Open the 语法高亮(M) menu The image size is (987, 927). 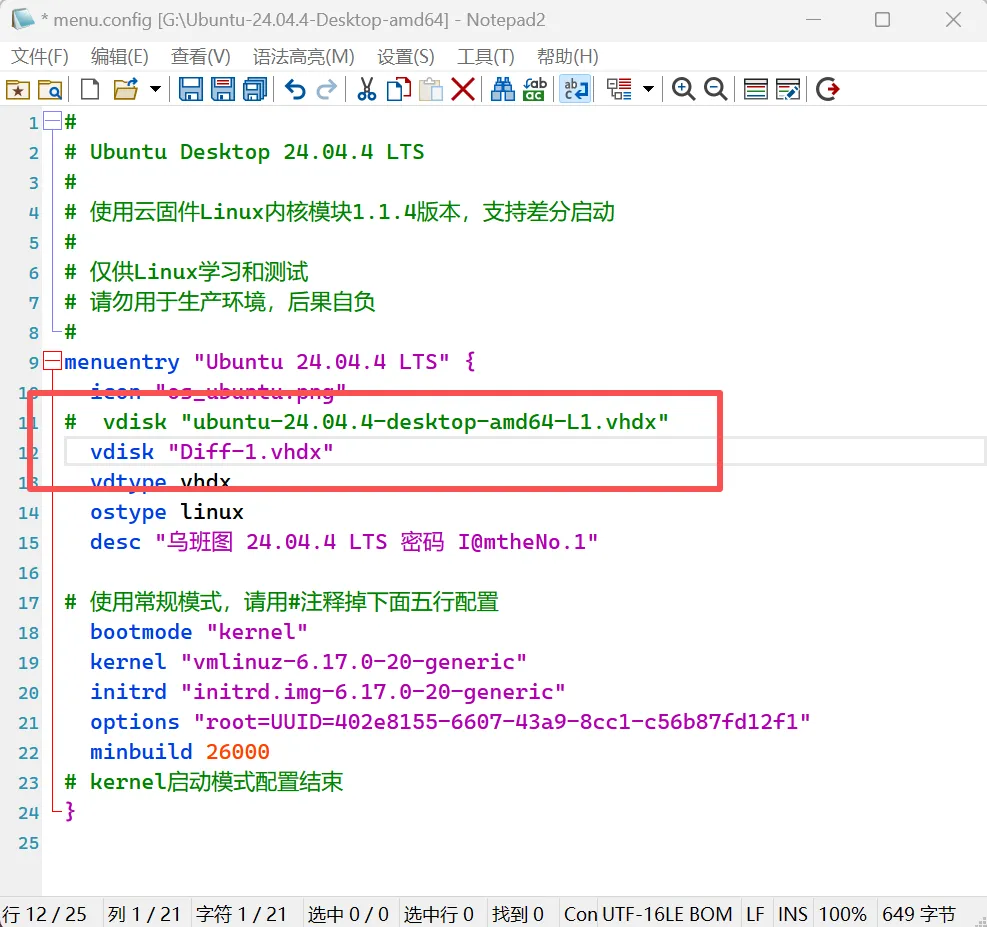click(x=303, y=57)
